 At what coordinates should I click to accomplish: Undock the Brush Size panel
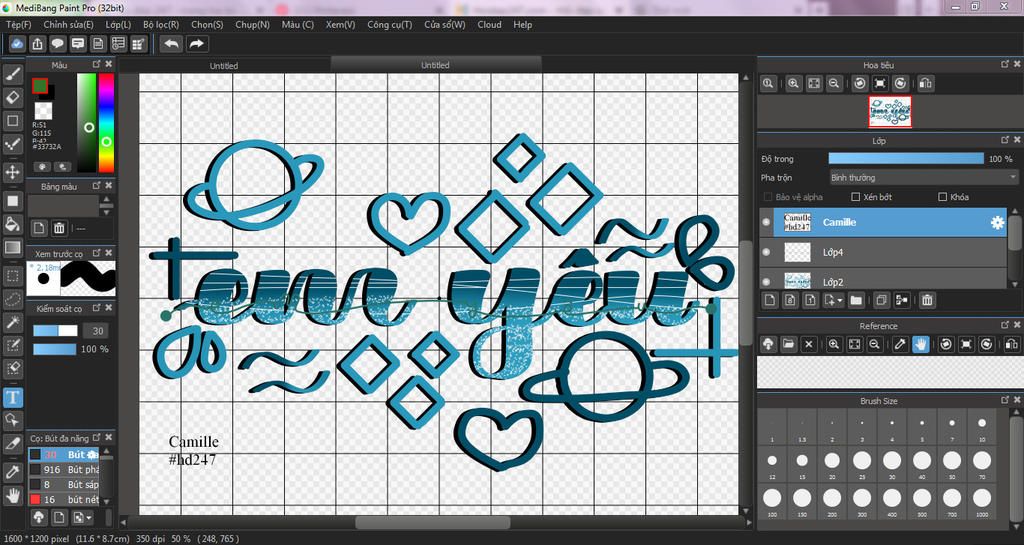coord(1005,400)
